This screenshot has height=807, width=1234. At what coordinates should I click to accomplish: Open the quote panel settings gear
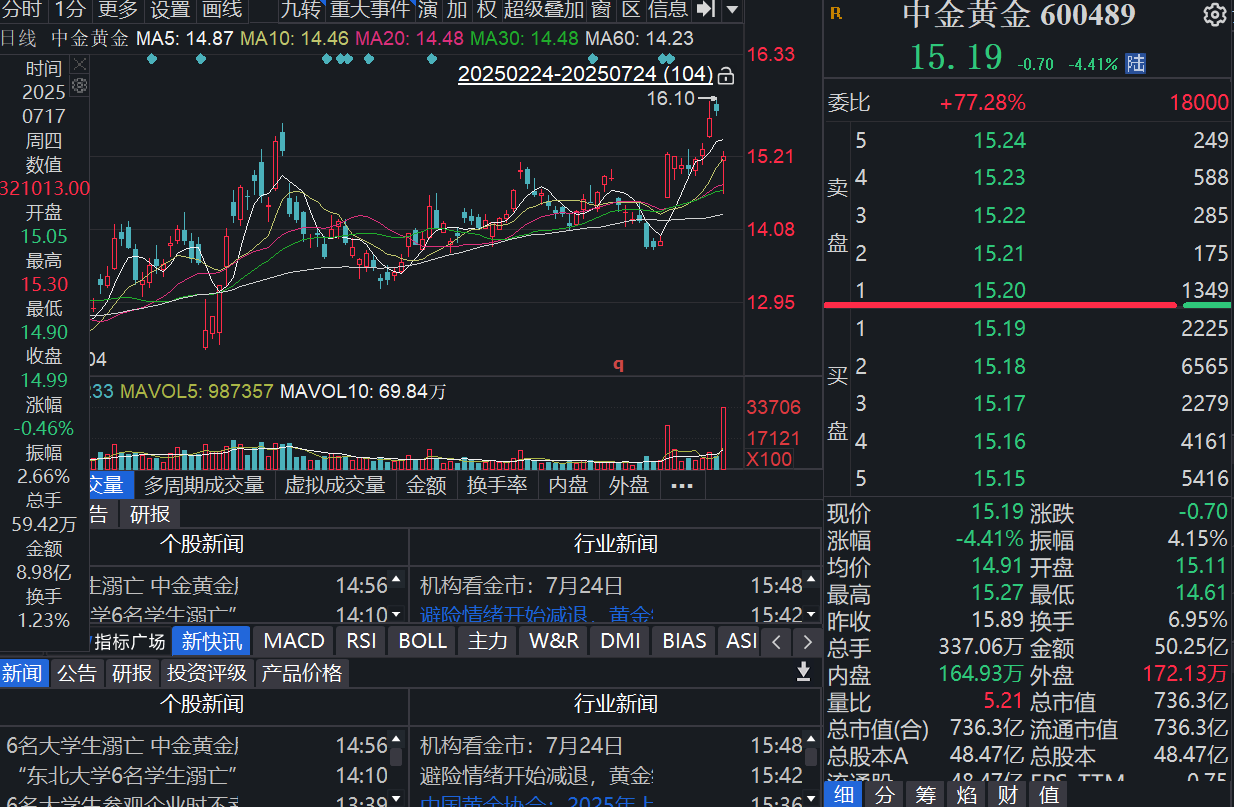coord(1215,14)
